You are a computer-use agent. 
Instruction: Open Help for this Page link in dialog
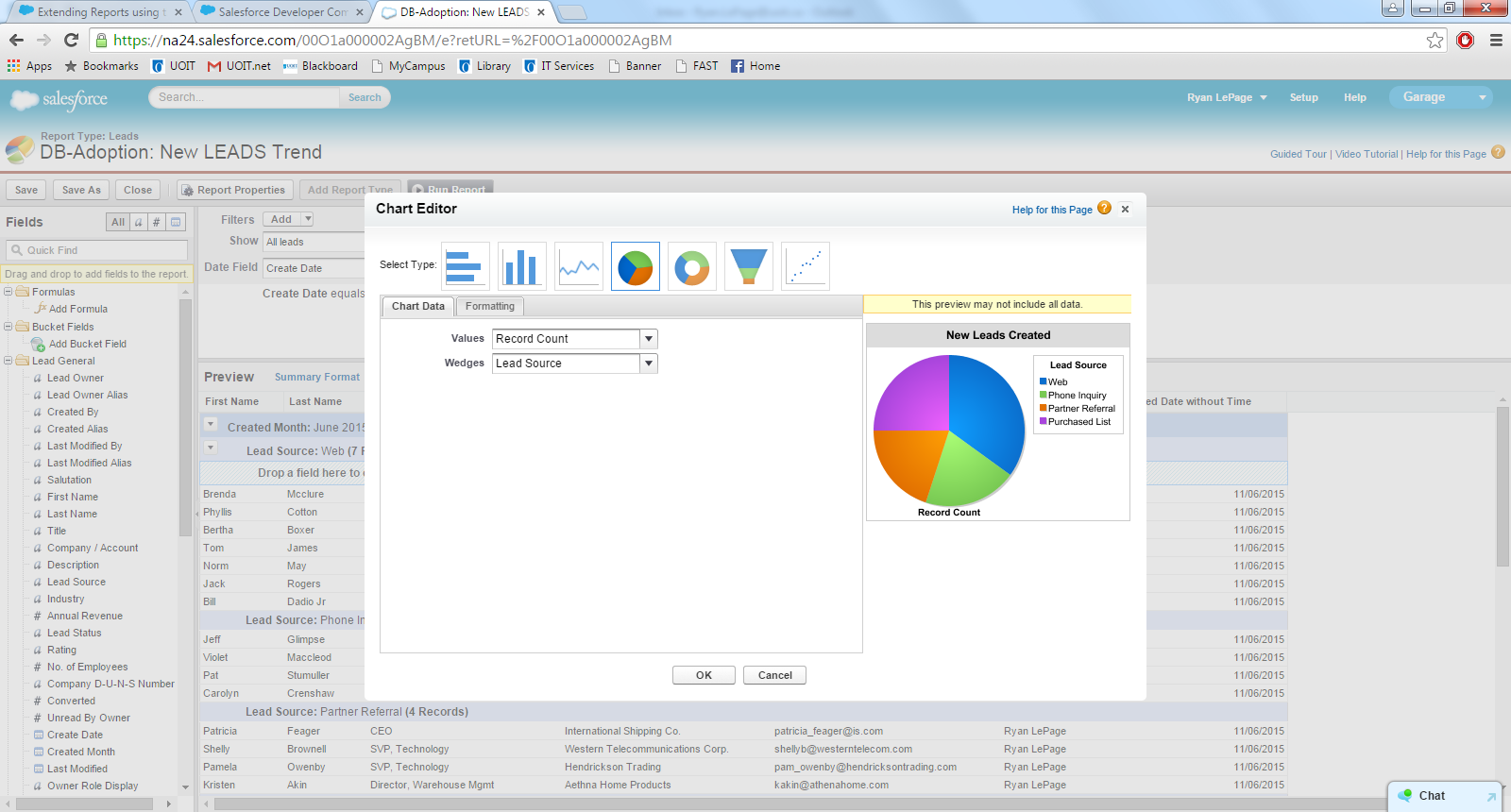[x=1052, y=210]
